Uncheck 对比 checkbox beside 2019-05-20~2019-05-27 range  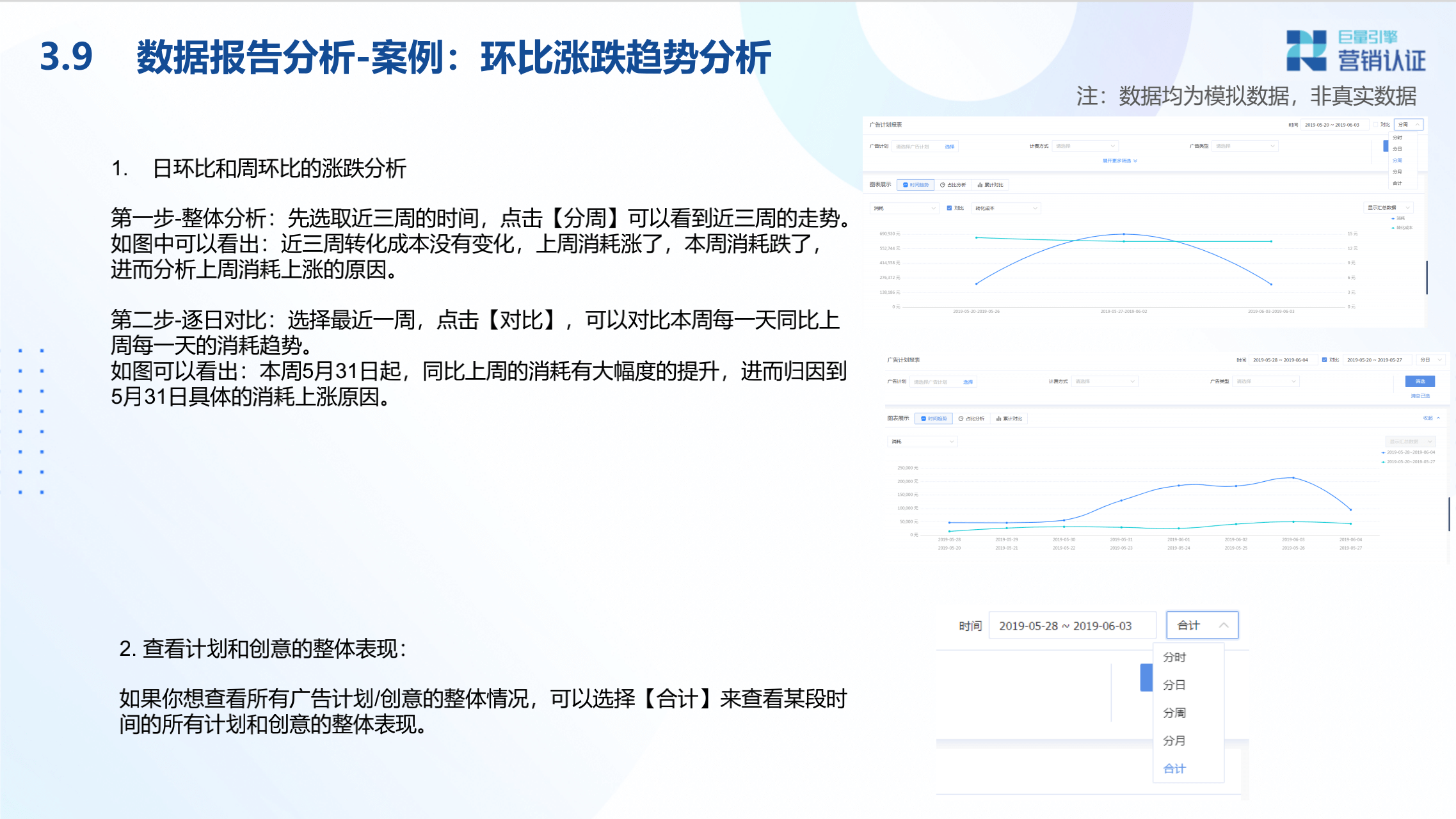tap(1324, 360)
